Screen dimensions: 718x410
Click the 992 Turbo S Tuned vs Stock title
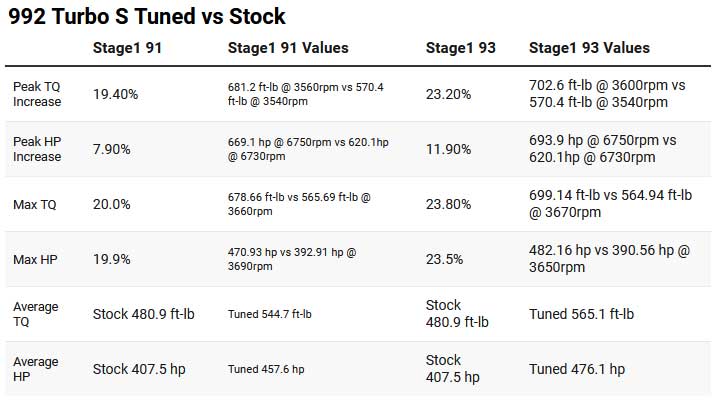(146, 17)
